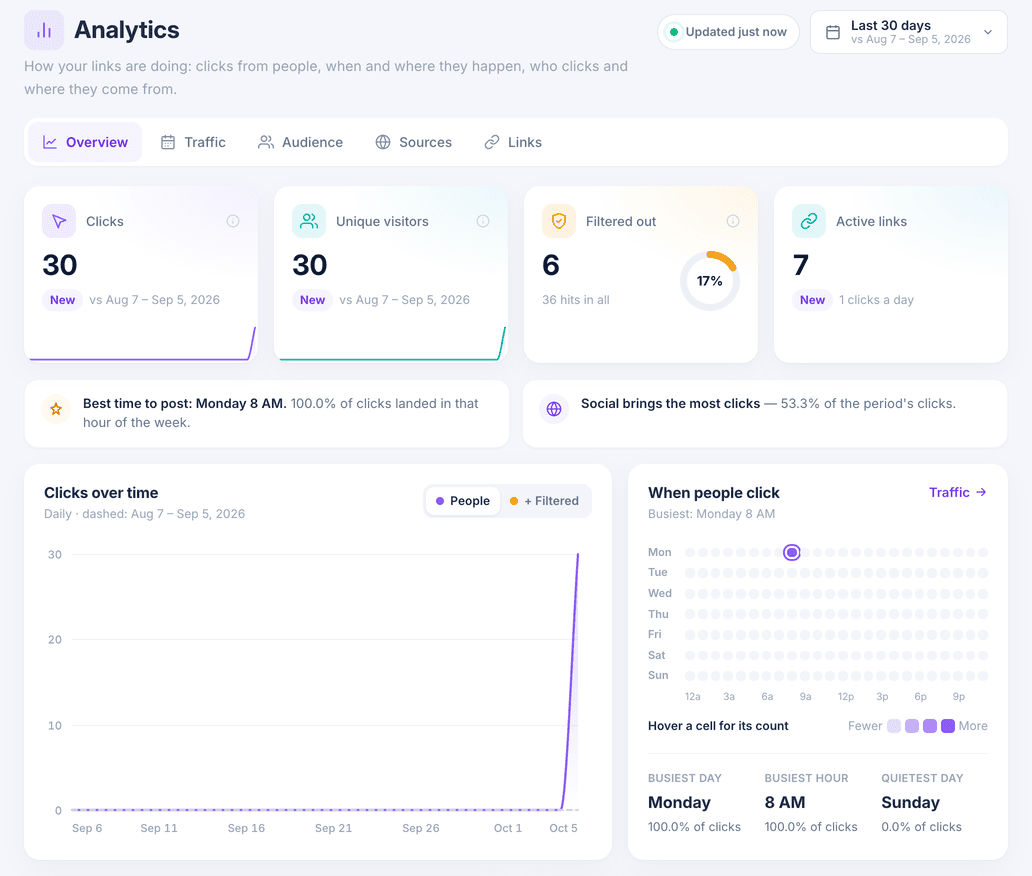The height and width of the screenshot is (876, 1032).
Task: Click the Traffic link arrow icon
Action: point(981,492)
